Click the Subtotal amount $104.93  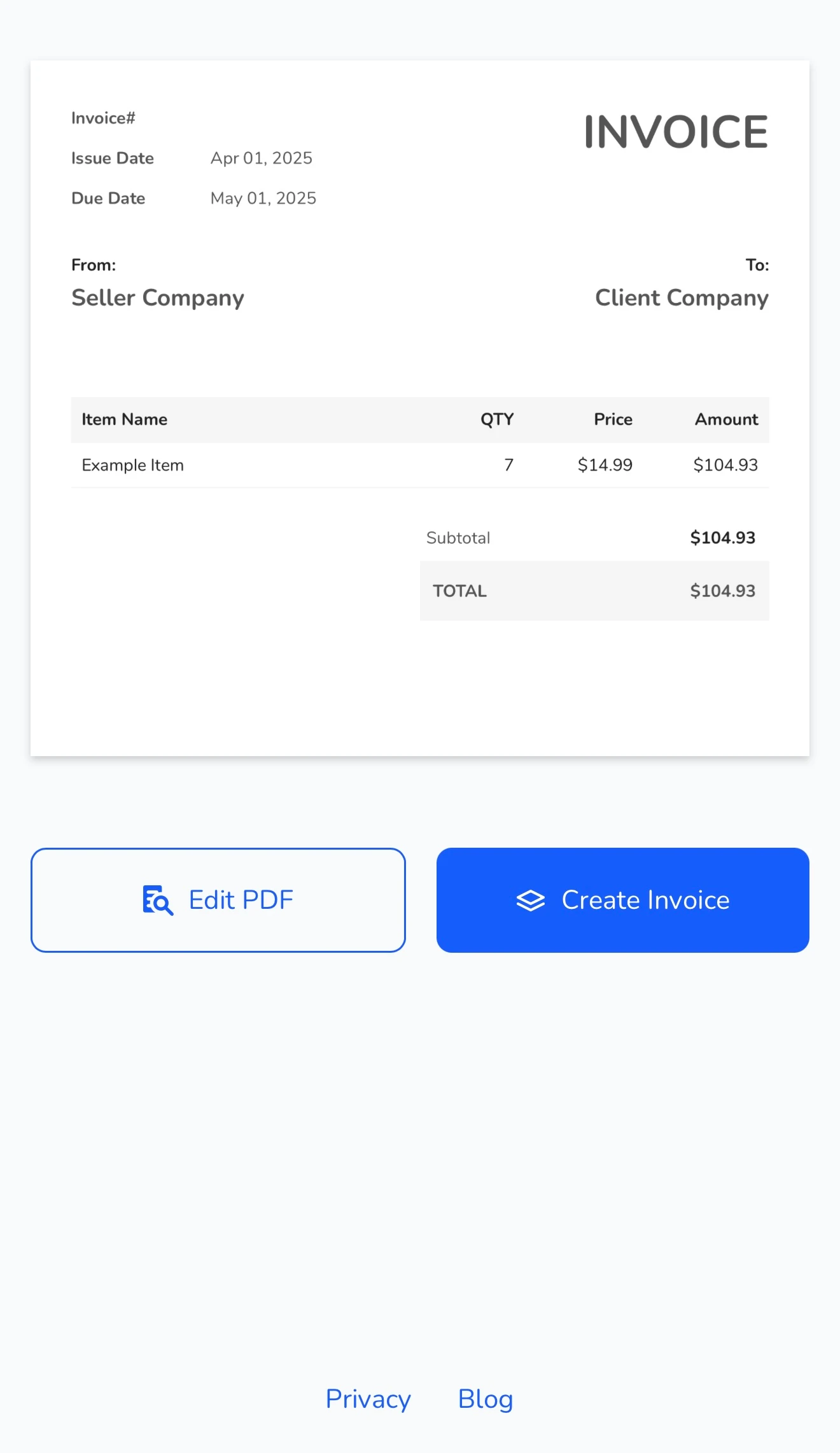(723, 538)
